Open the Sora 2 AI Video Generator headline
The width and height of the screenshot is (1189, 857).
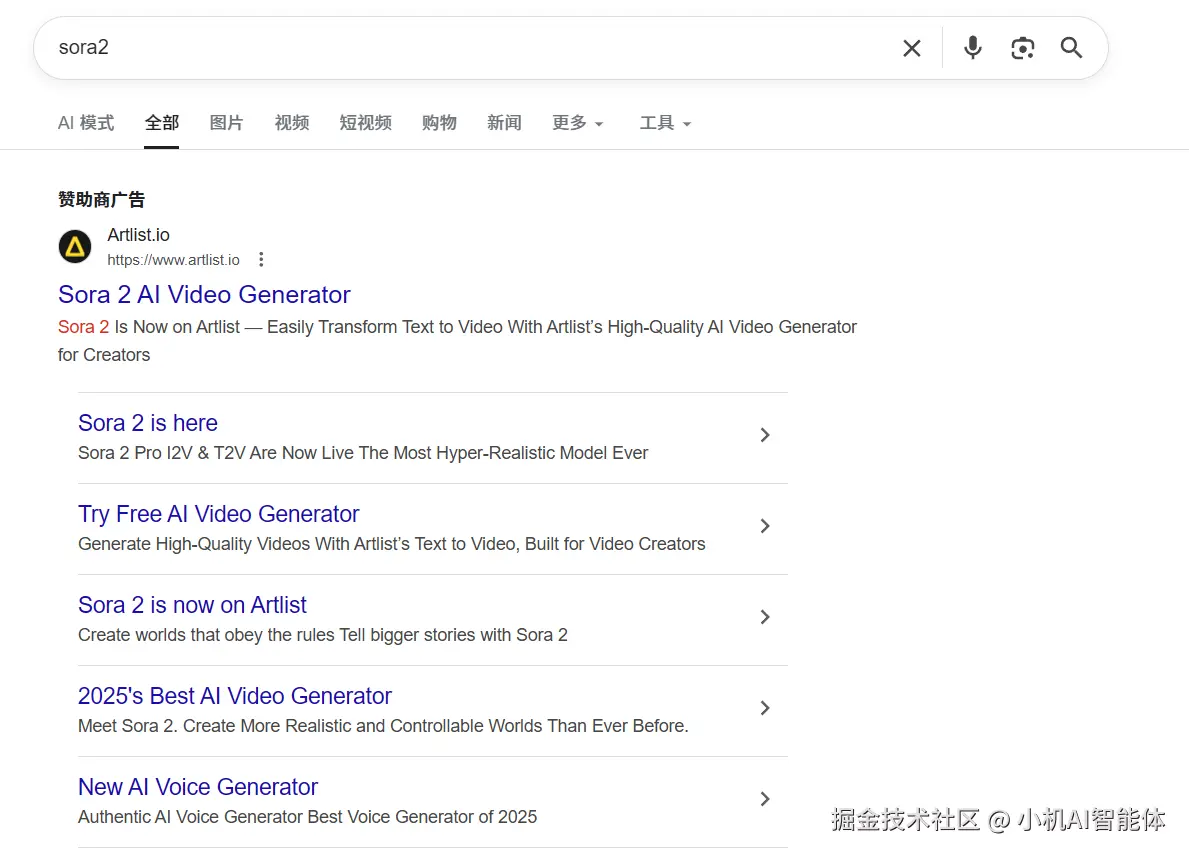point(204,294)
